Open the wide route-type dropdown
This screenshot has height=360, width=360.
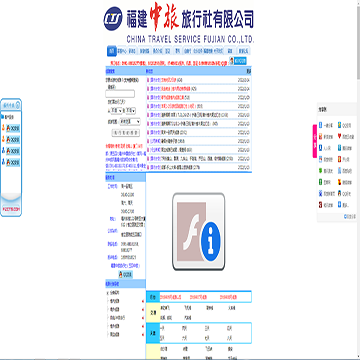point(130,122)
